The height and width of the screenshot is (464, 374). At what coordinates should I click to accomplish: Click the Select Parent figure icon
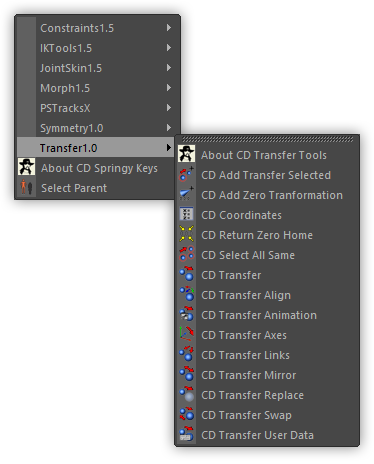point(27,188)
